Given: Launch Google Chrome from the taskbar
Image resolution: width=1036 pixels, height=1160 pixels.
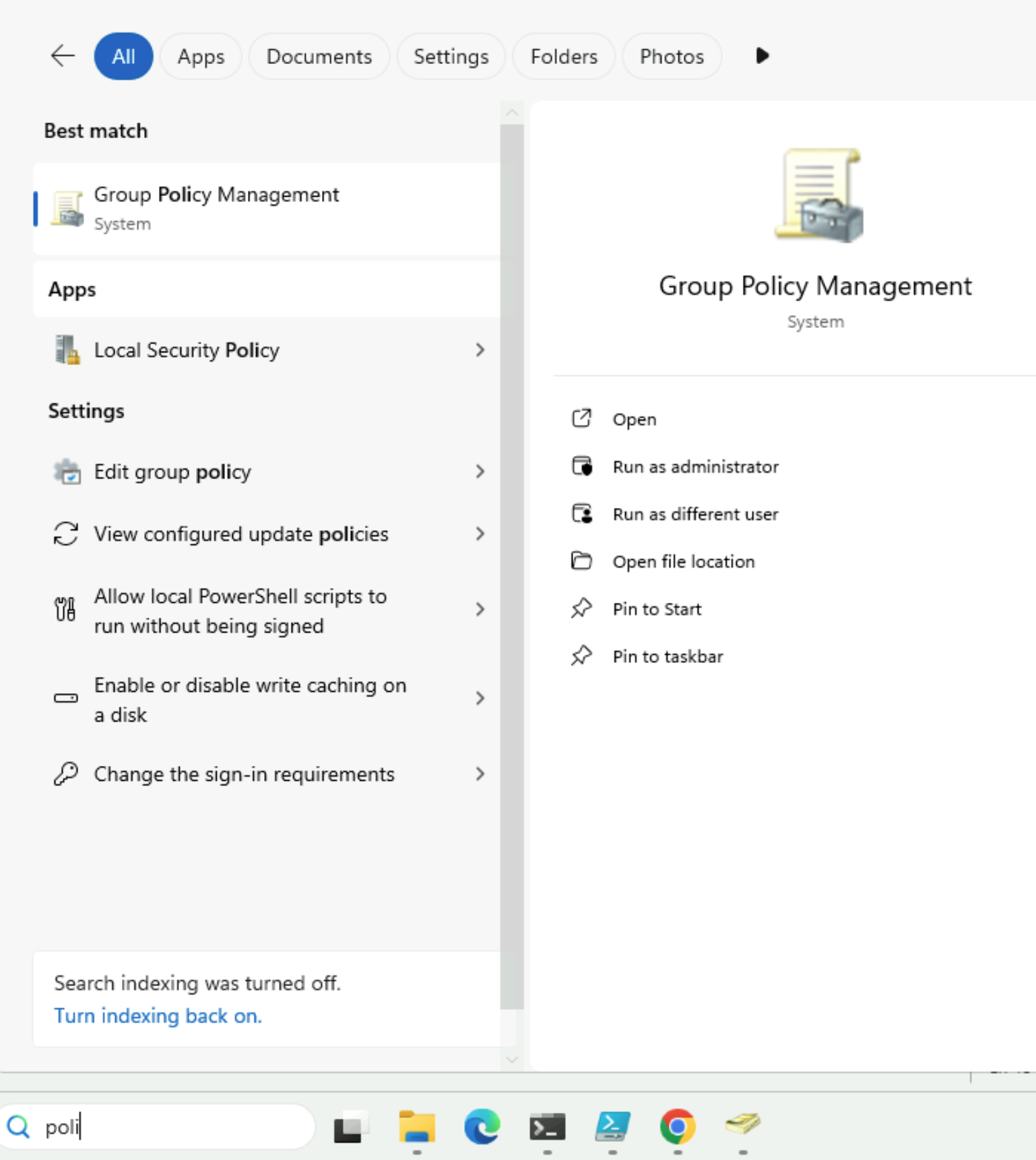Looking at the screenshot, I should coord(677,1126).
